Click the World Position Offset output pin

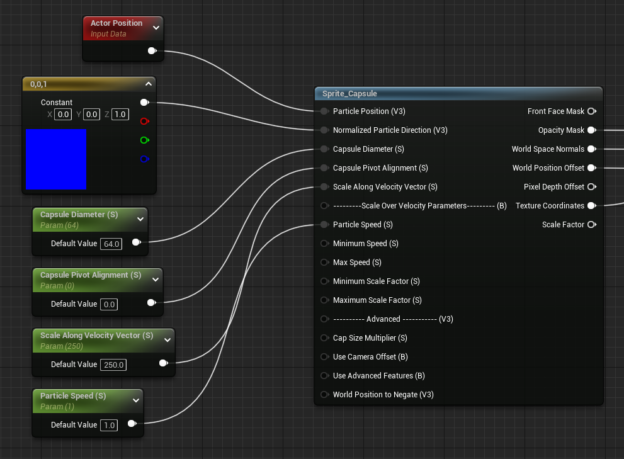tap(592, 168)
